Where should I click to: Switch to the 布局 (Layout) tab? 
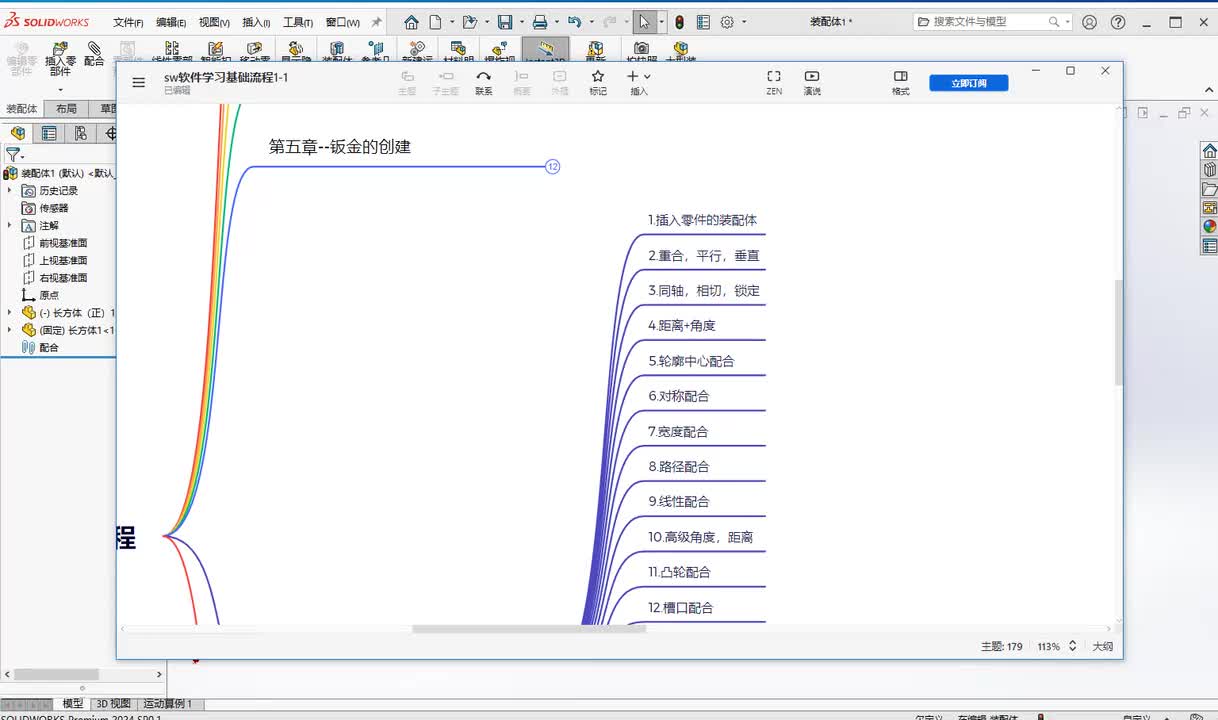[66, 109]
